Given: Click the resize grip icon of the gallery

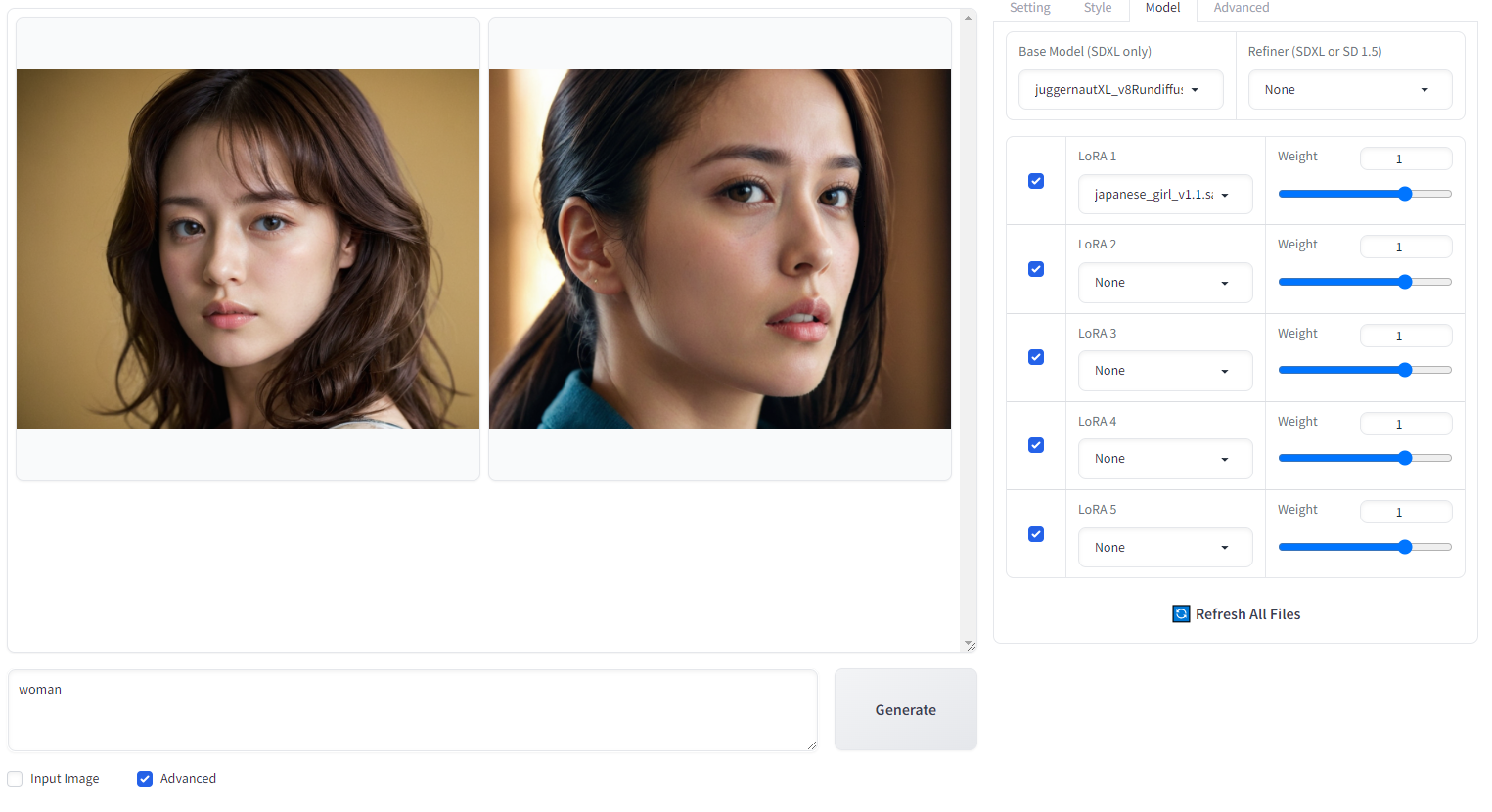Looking at the screenshot, I should point(970,645).
